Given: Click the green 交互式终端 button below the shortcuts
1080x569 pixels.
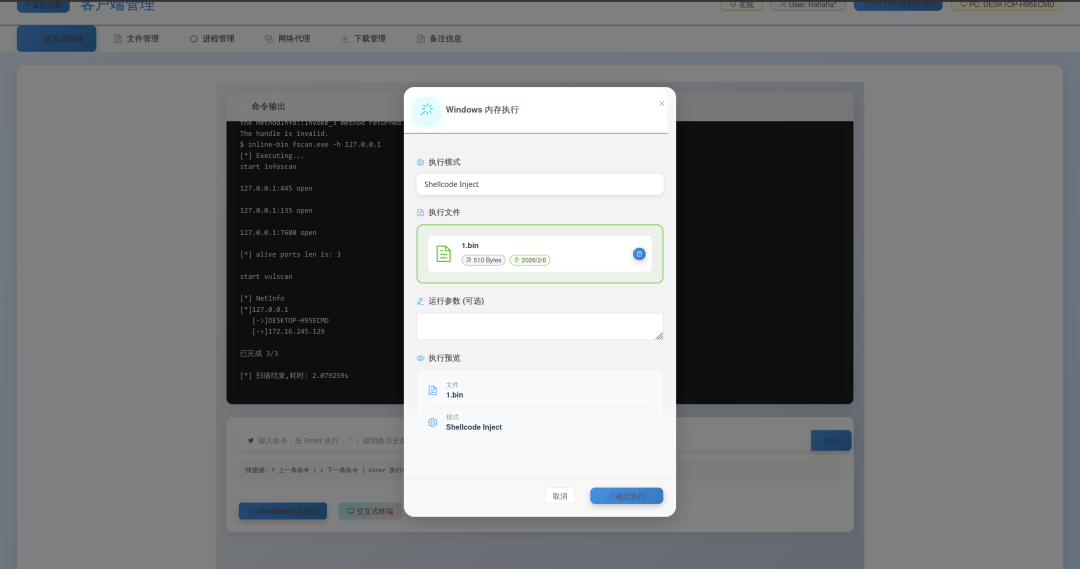Looking at the screenshot, I should point(370,511).
